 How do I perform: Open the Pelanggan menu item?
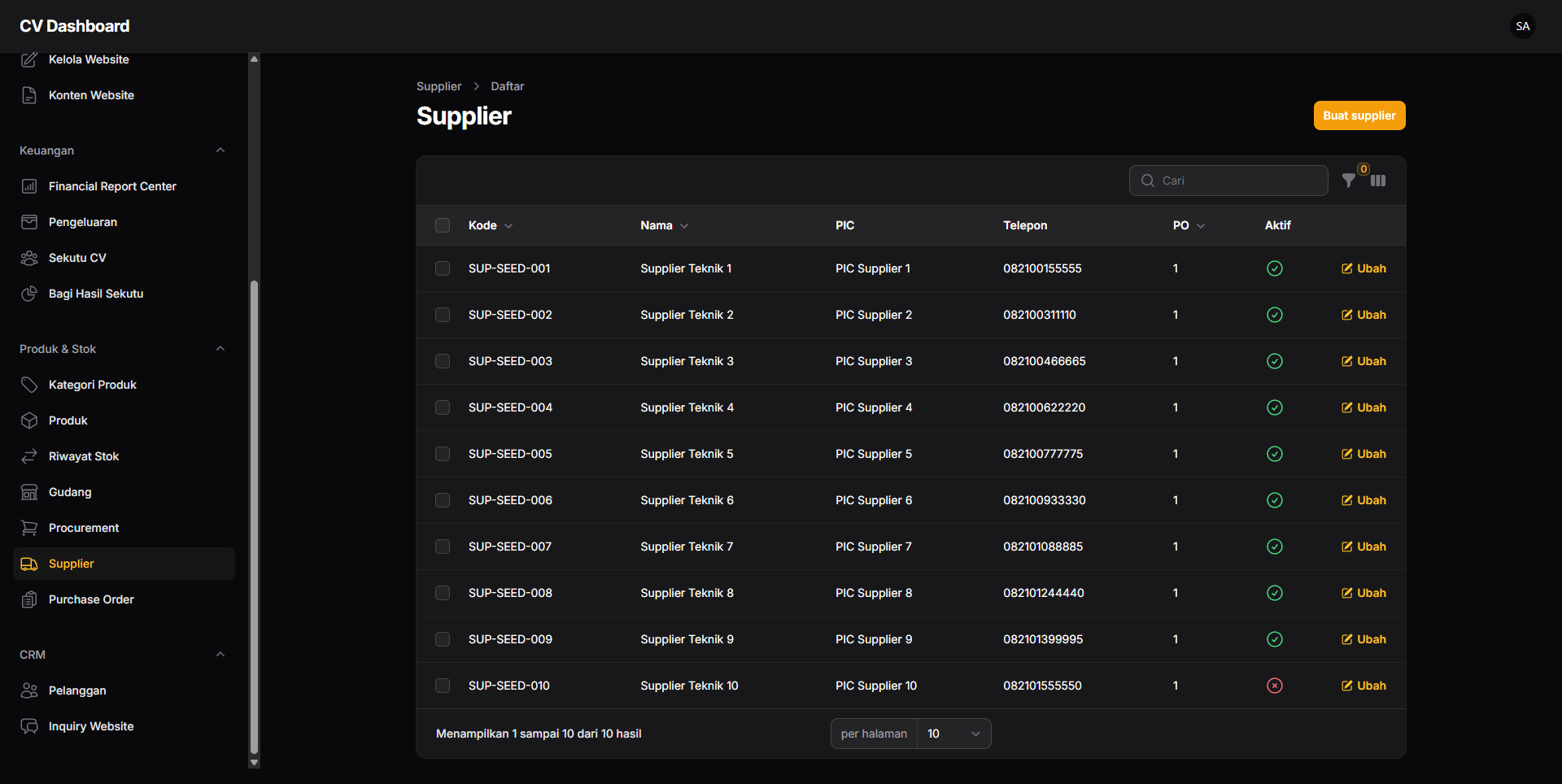pos(124,690)
